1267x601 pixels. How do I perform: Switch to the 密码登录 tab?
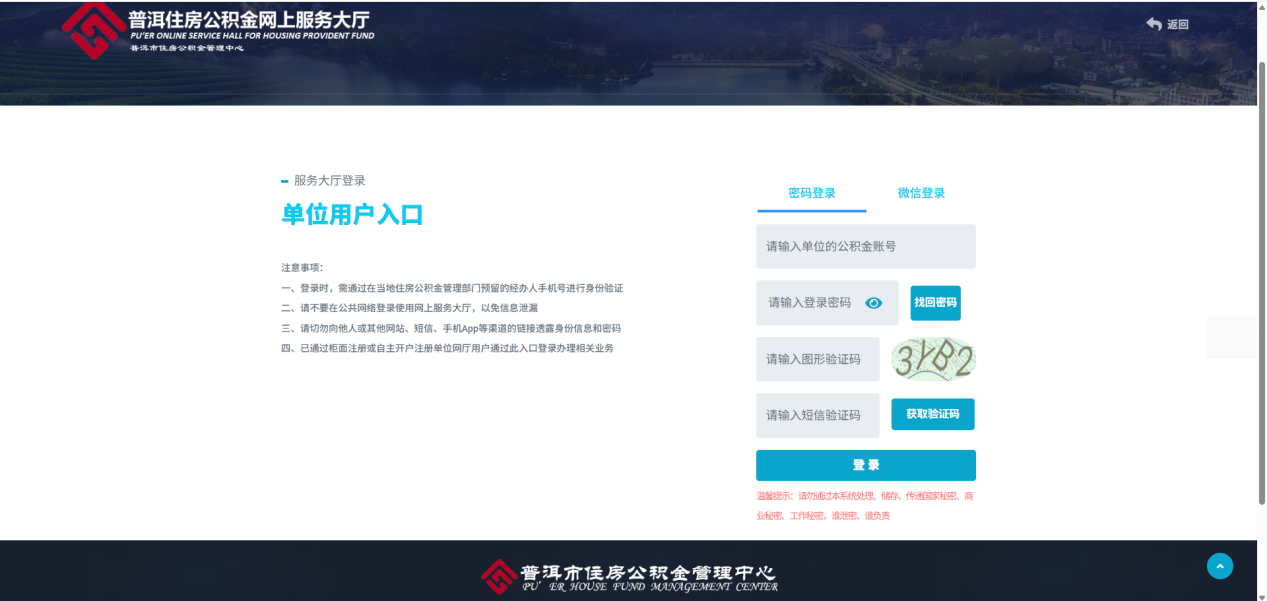[x=811, y=193]
